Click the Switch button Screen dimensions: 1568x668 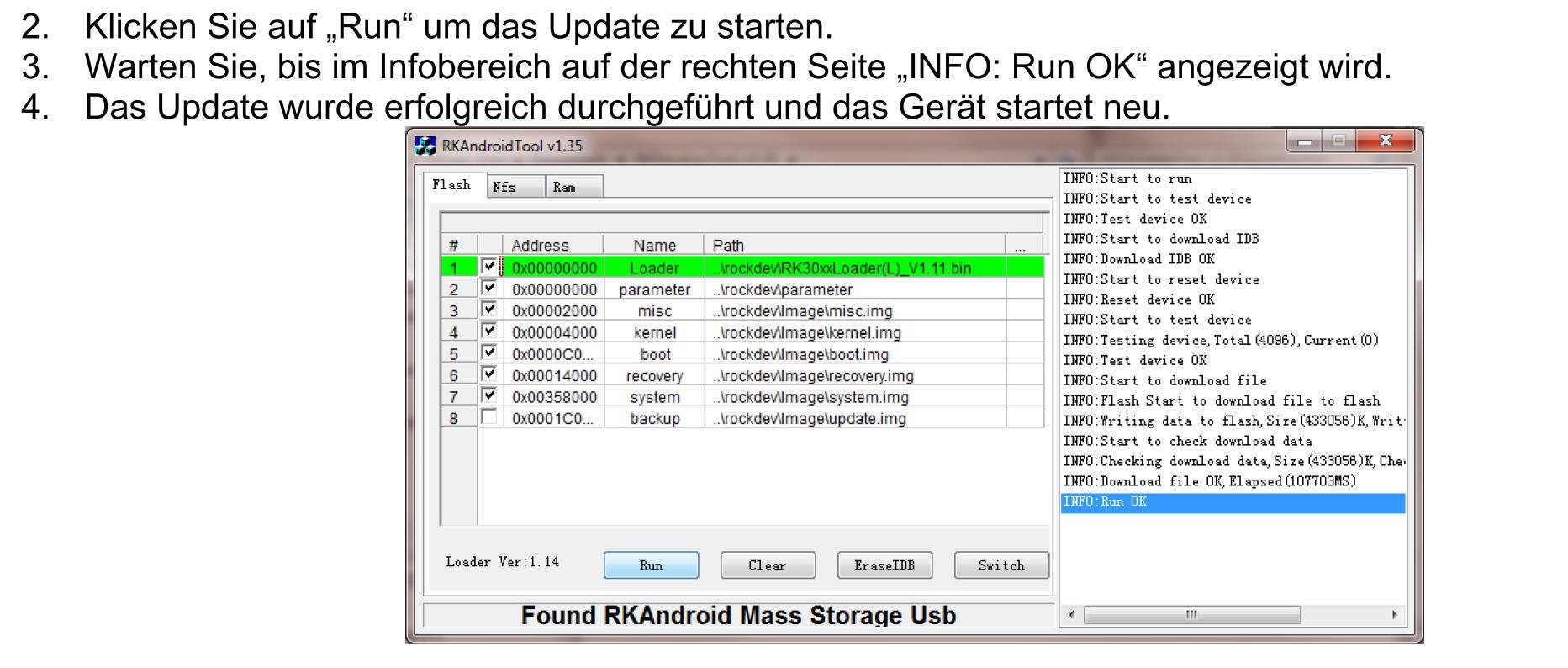pyautogui.click(x=1001, y=565)
